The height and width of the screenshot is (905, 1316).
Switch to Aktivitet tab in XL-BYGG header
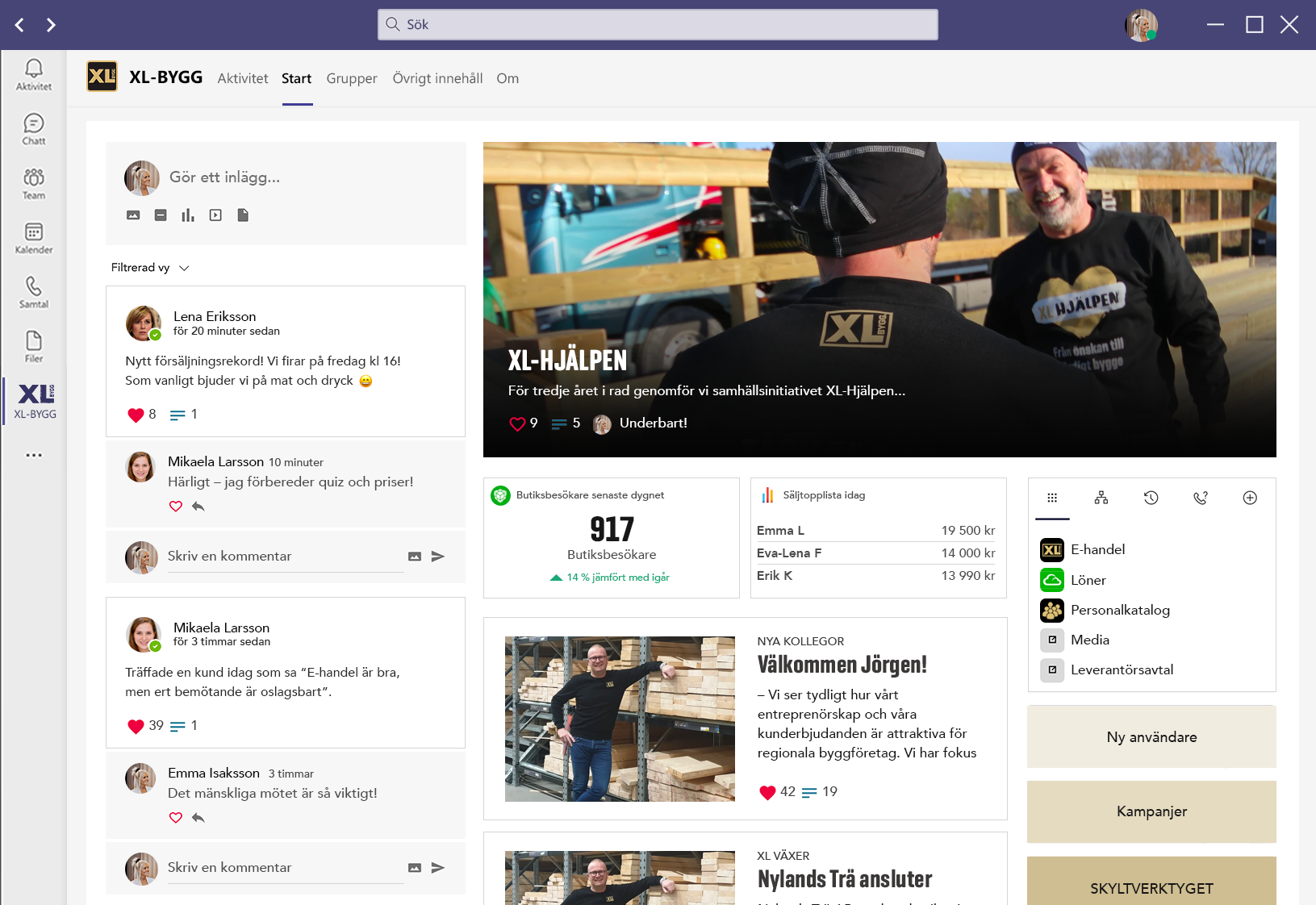(243, 78)
